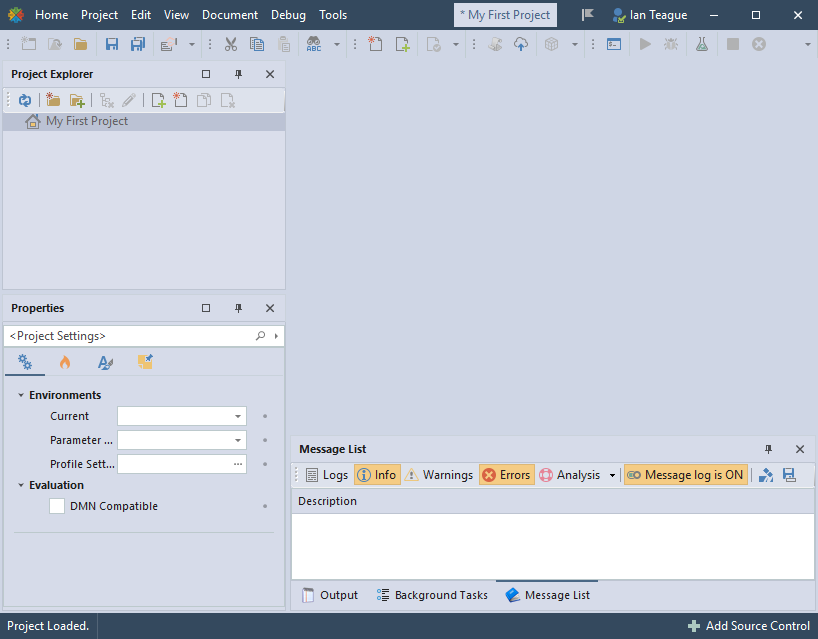The image size is (818, 639).
Task: Click the Save All double-floppy icon
Action: click(x=138, y=44)
